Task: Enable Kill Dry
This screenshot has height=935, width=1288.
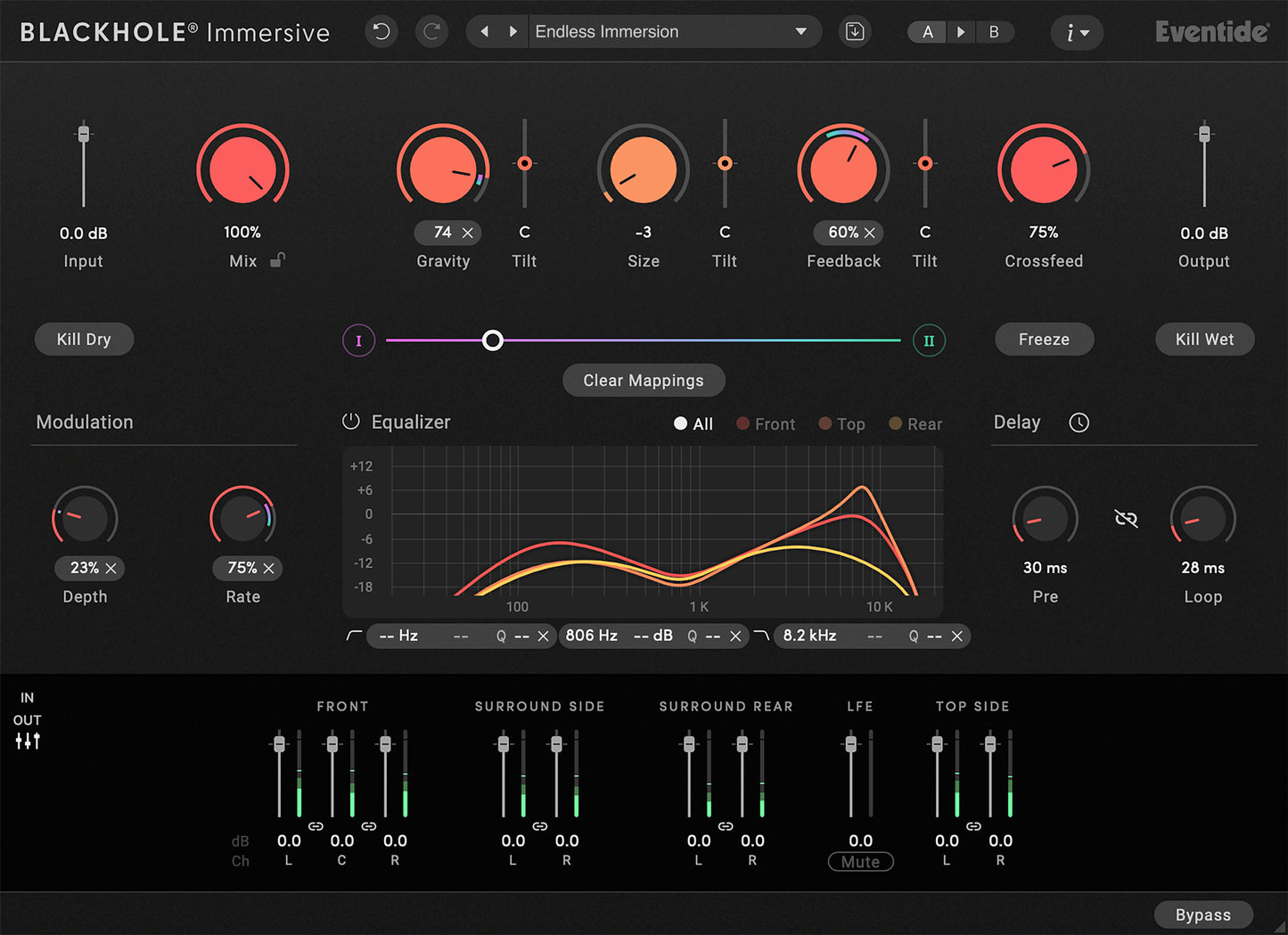Action: click(84, 339)
